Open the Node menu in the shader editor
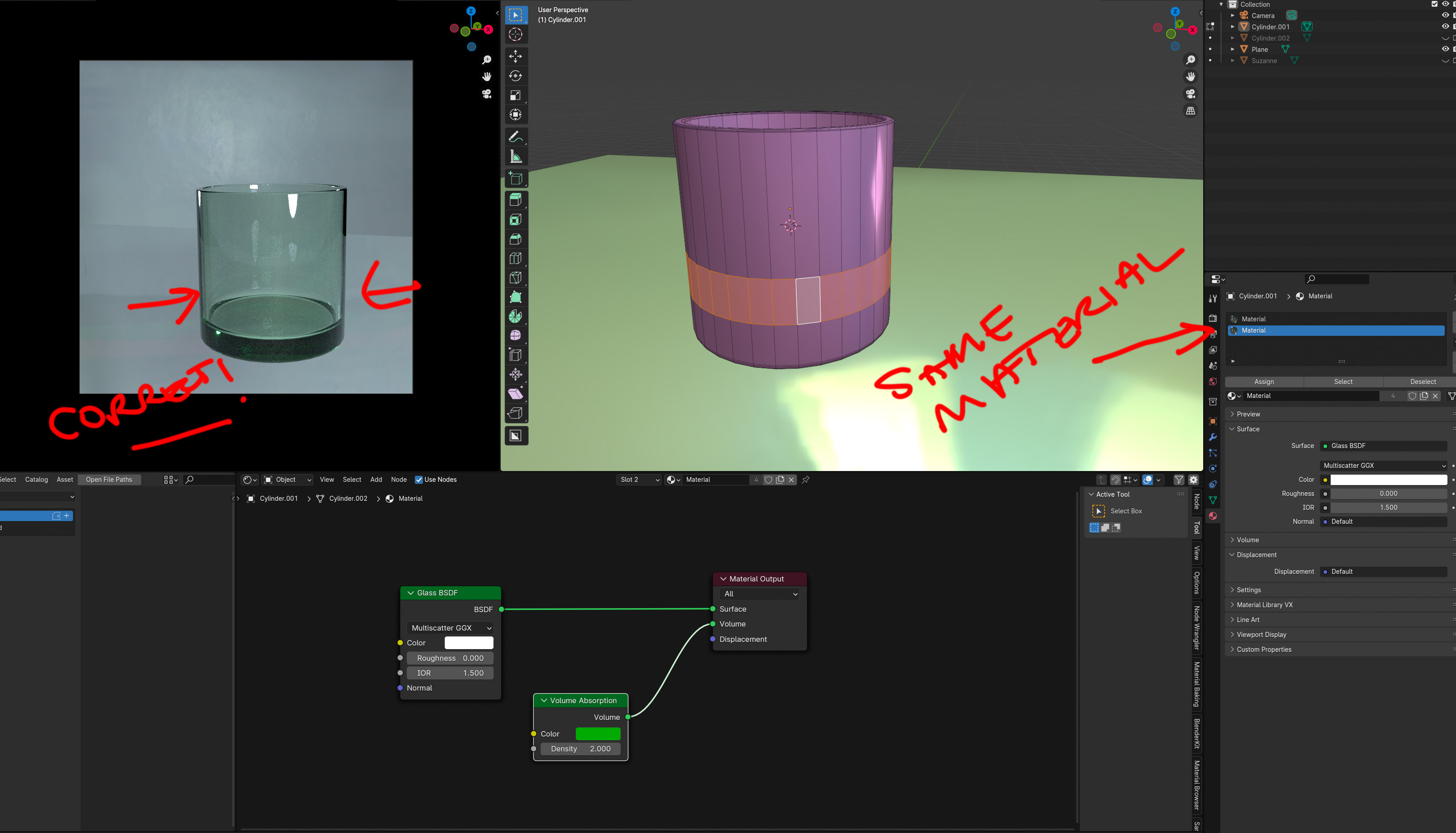Image resolution: width=1456 pixels, height=833 pixels. point(399,480)
